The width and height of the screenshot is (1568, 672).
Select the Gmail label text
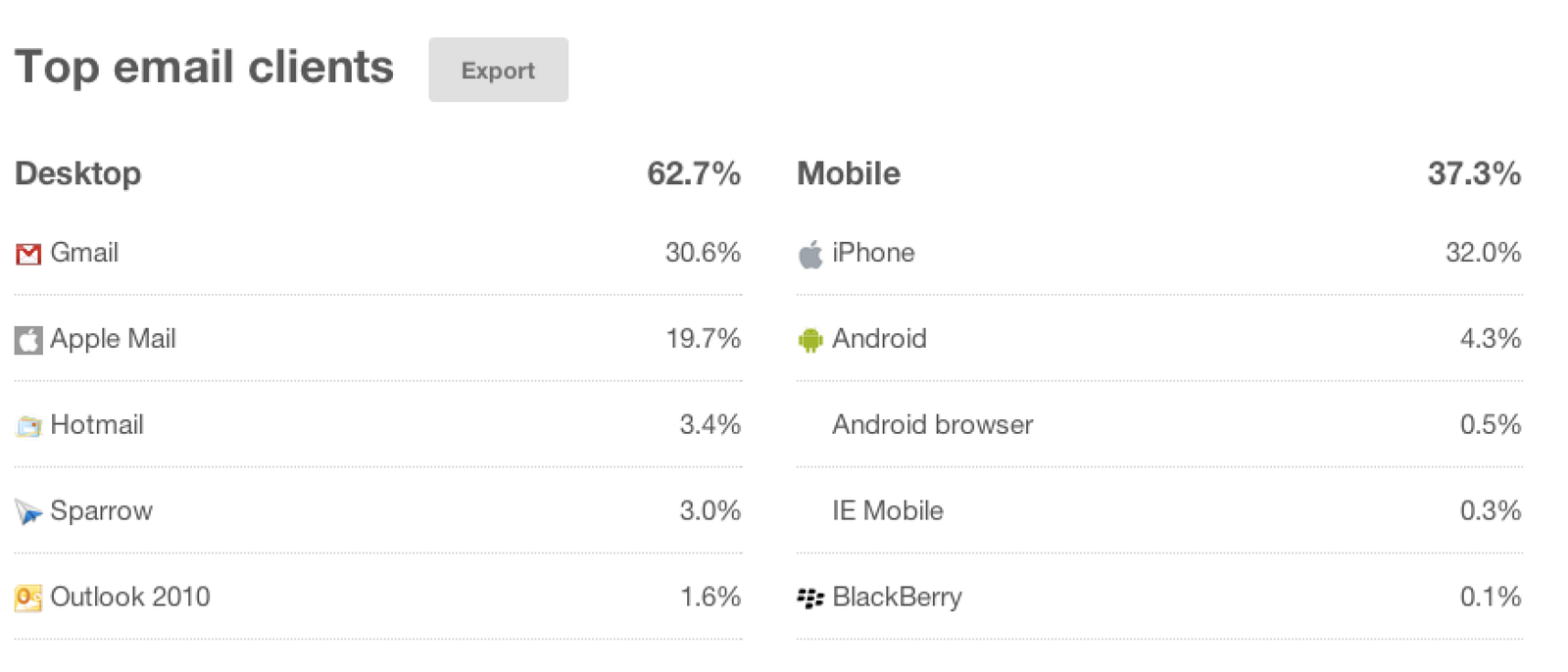click(84, 253)
